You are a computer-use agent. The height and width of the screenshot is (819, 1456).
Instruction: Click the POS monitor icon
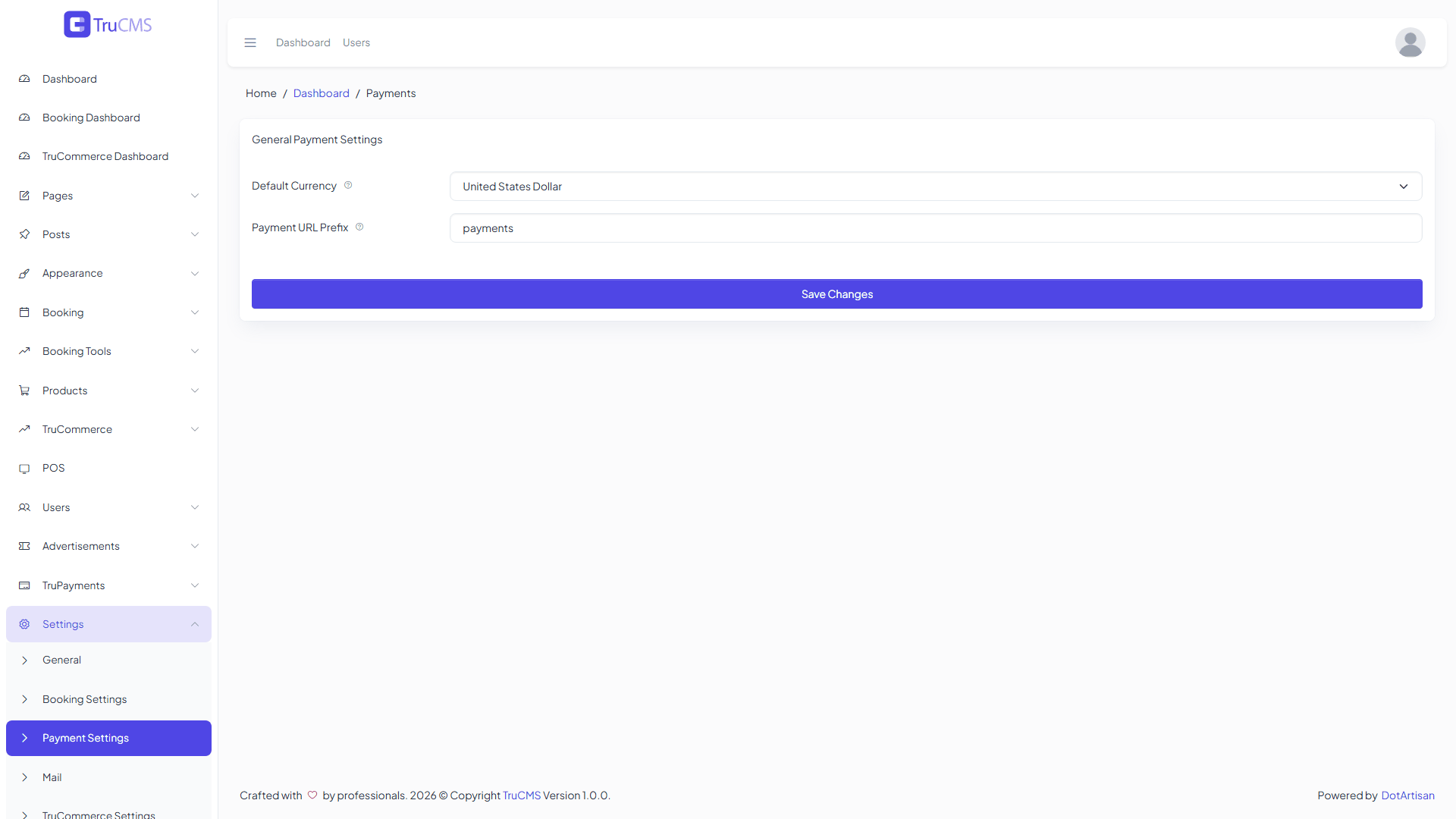coord(24,469)
